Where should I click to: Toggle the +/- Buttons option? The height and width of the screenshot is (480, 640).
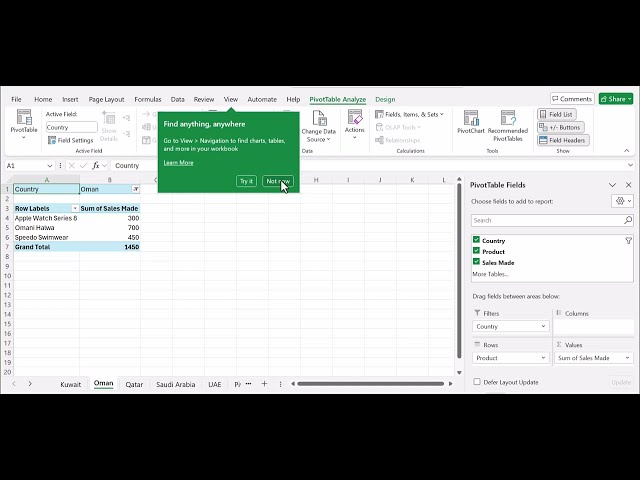coord(560,127)
